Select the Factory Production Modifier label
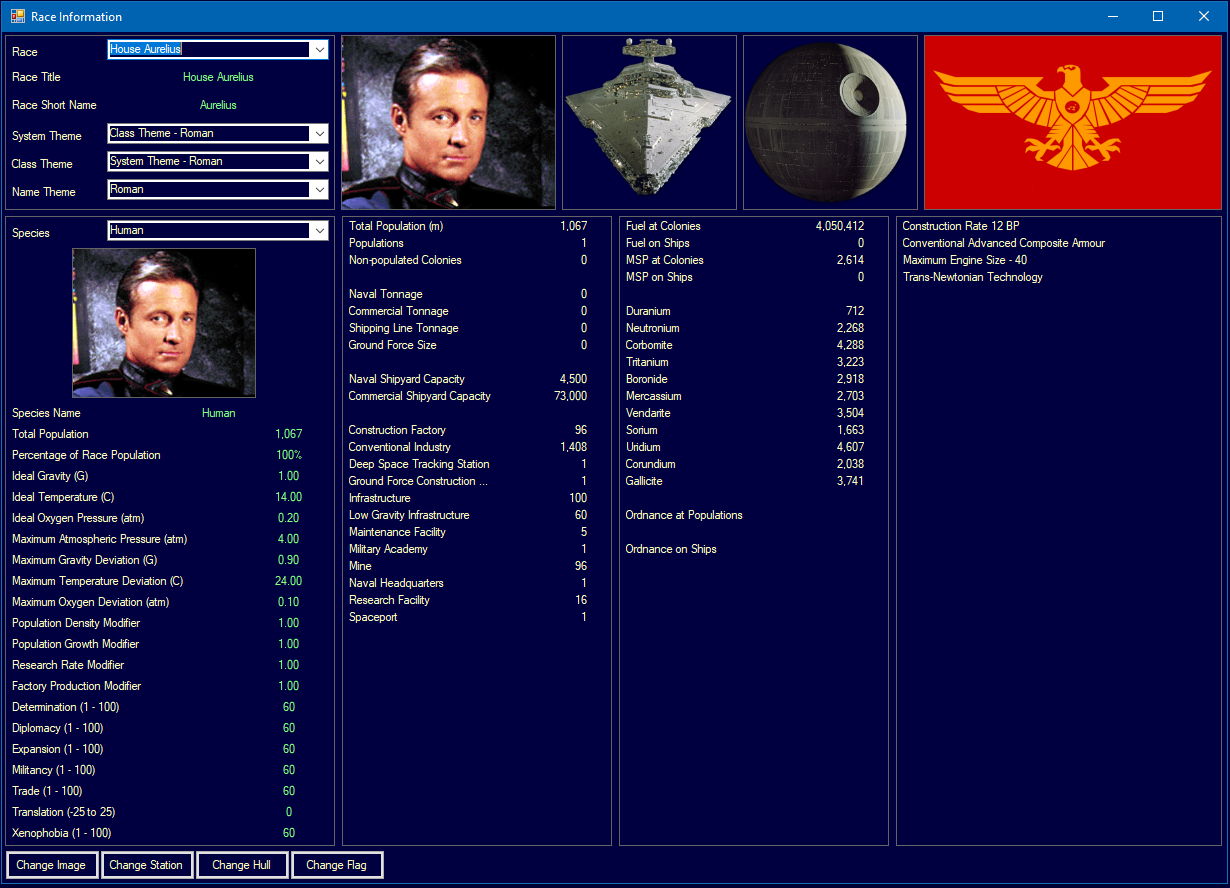This screenshot has width=1230, height=888. point(77,686)
